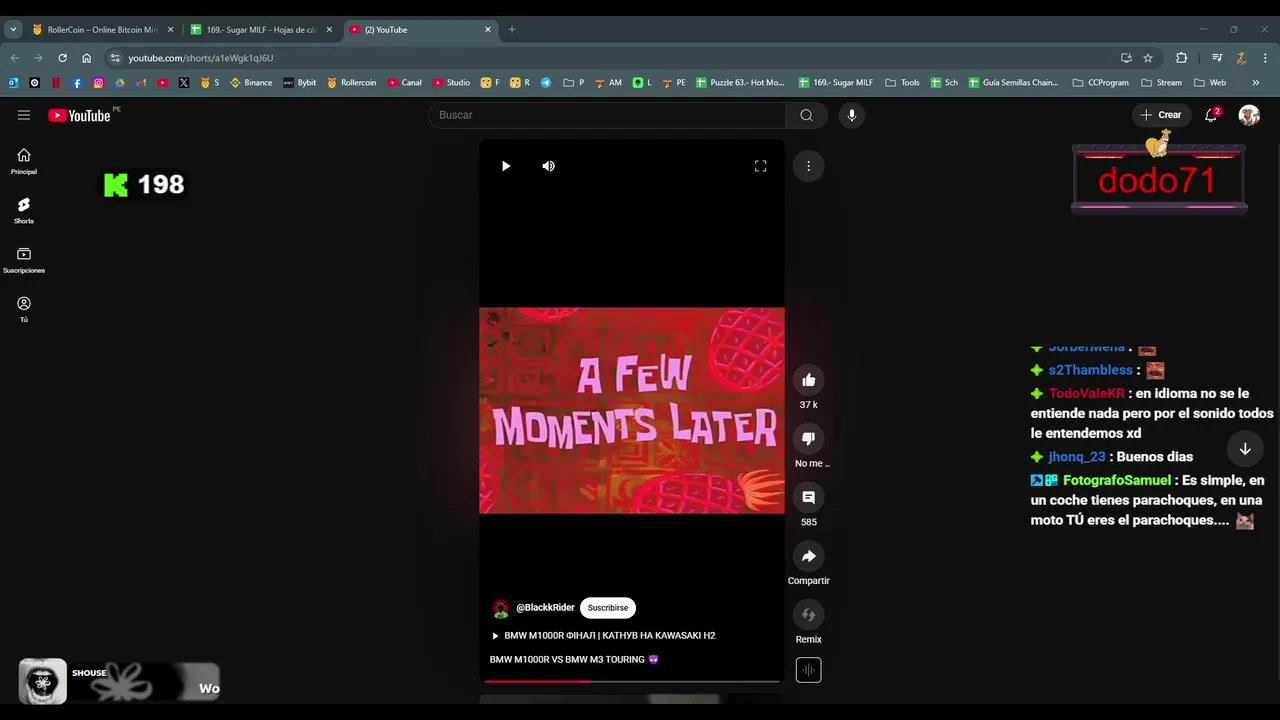Viewport: 1280px width, 720px height.
Task: Open the Gmail bookmark icon
Action: coord(141,83)
